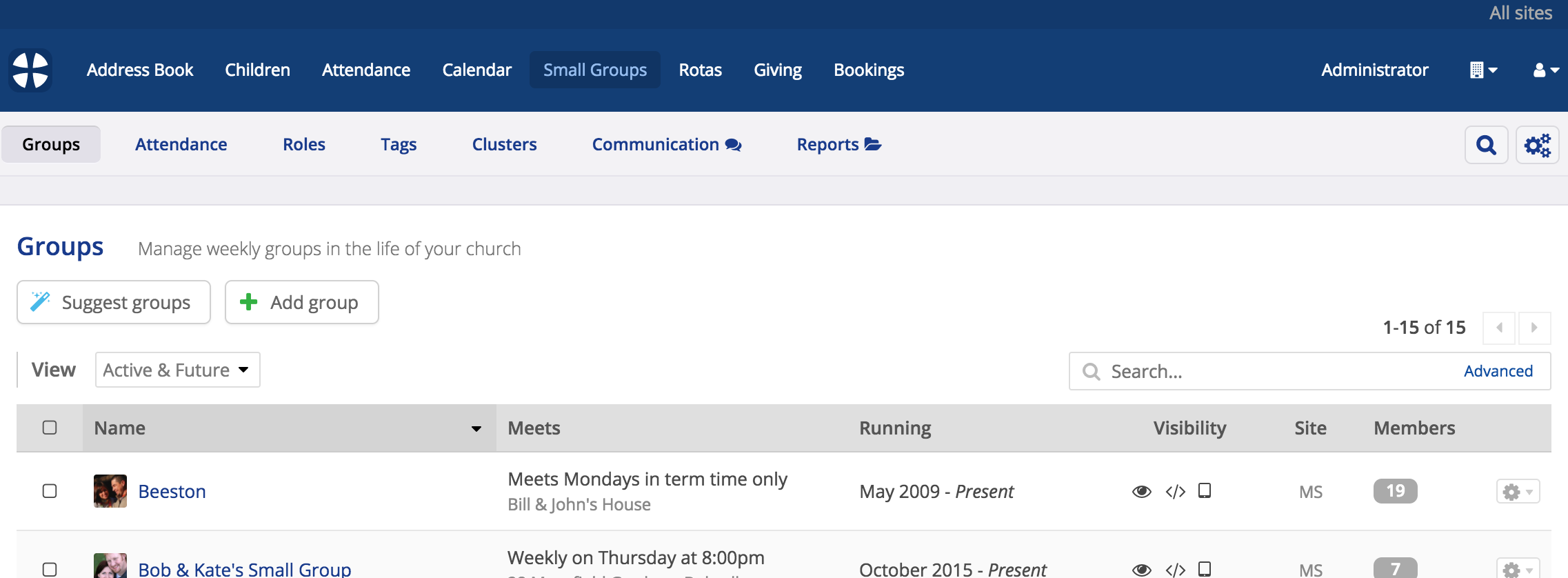Click the Administrator label
Screen dimensions: 1568x578
coord(1374,70)
